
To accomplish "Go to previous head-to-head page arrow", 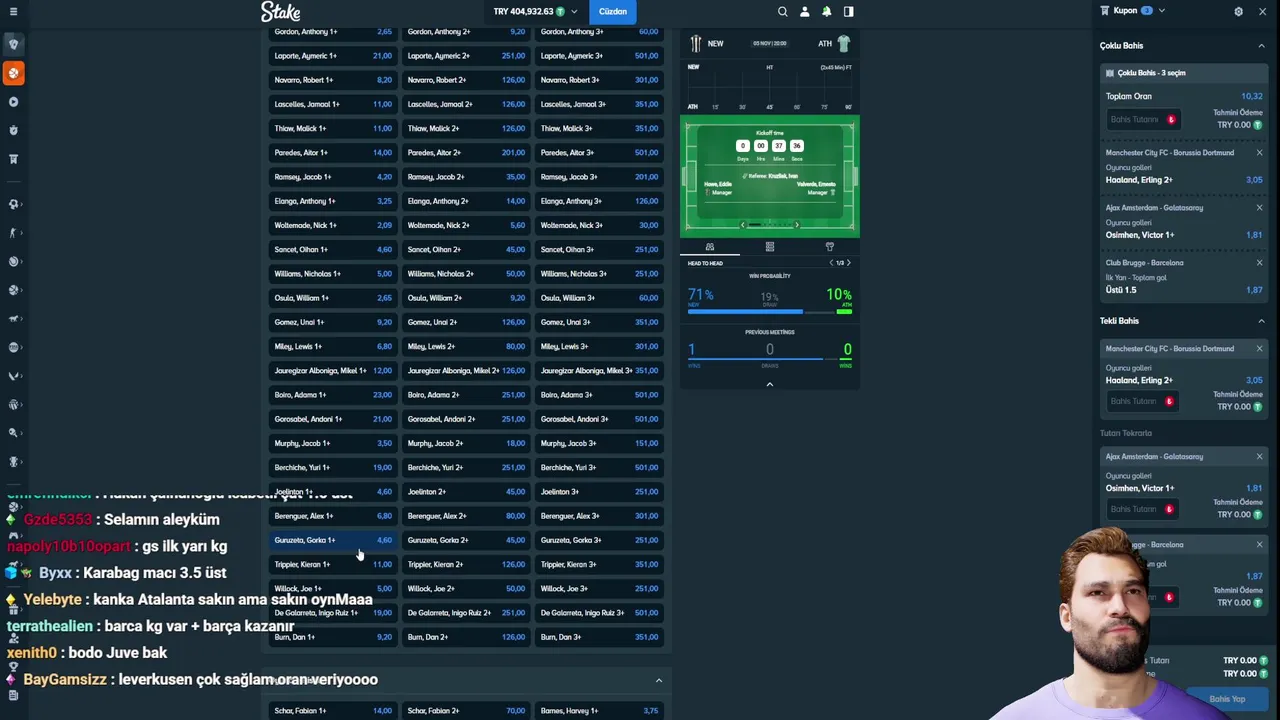I will coord(831,263).
